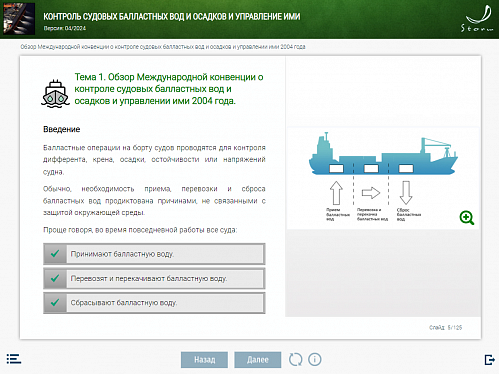
Task: Click the exit course icon
Action: coord(489,360)
